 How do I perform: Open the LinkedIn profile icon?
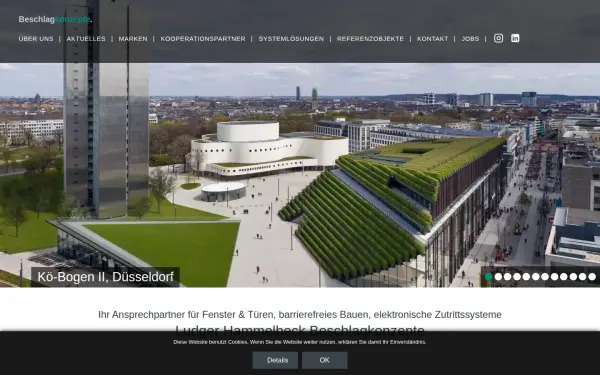coord(515,38)
